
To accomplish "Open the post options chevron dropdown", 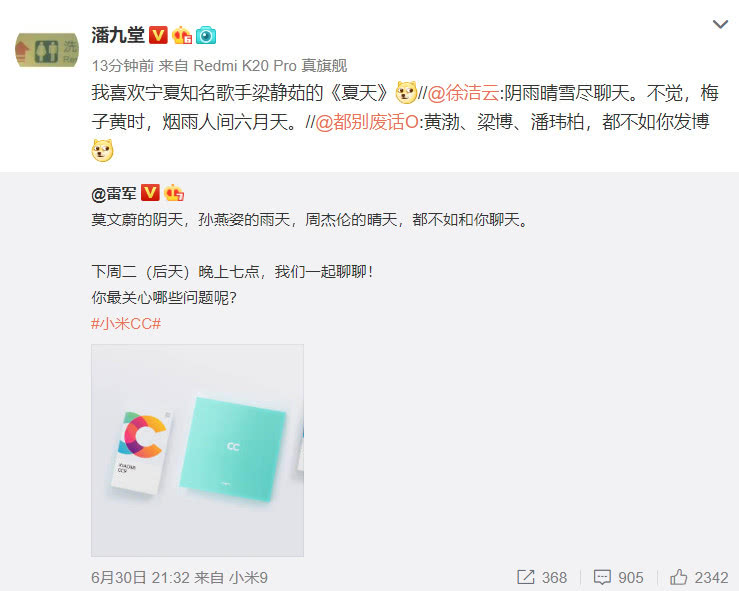I will pyautogui.click(x=720, y=24).
